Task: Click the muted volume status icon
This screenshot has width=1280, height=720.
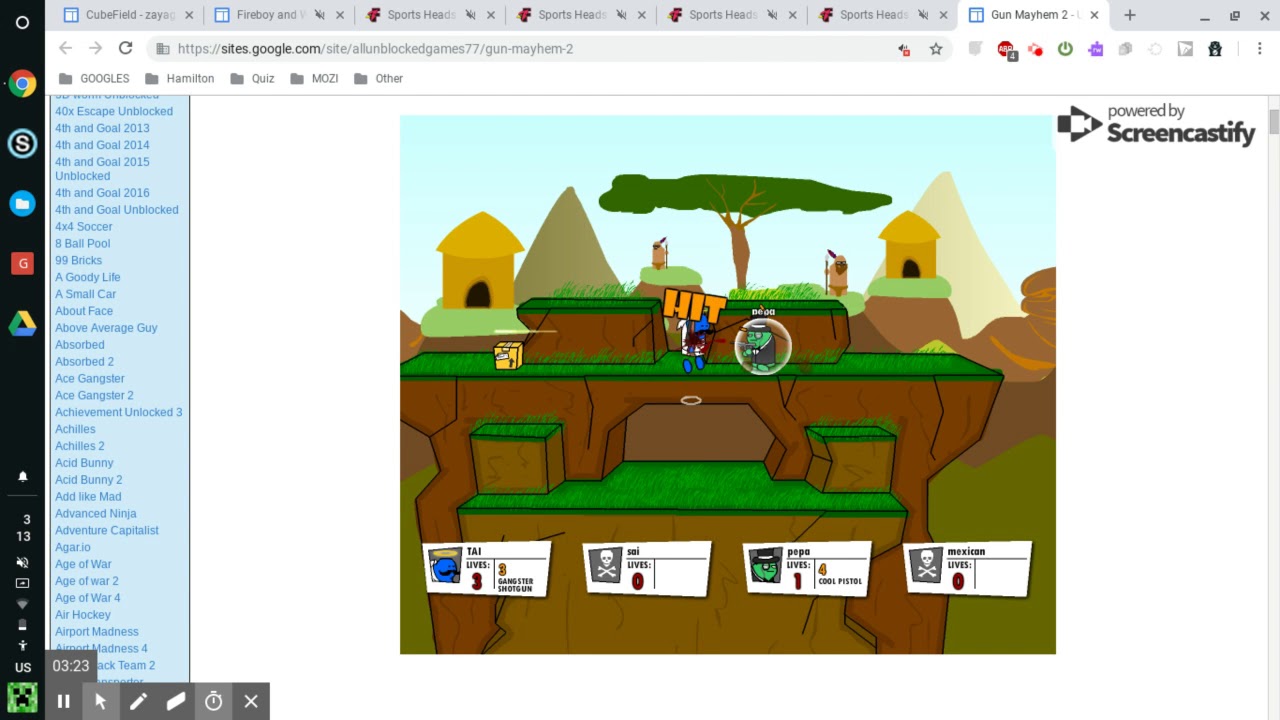Action: click(23, 562)
